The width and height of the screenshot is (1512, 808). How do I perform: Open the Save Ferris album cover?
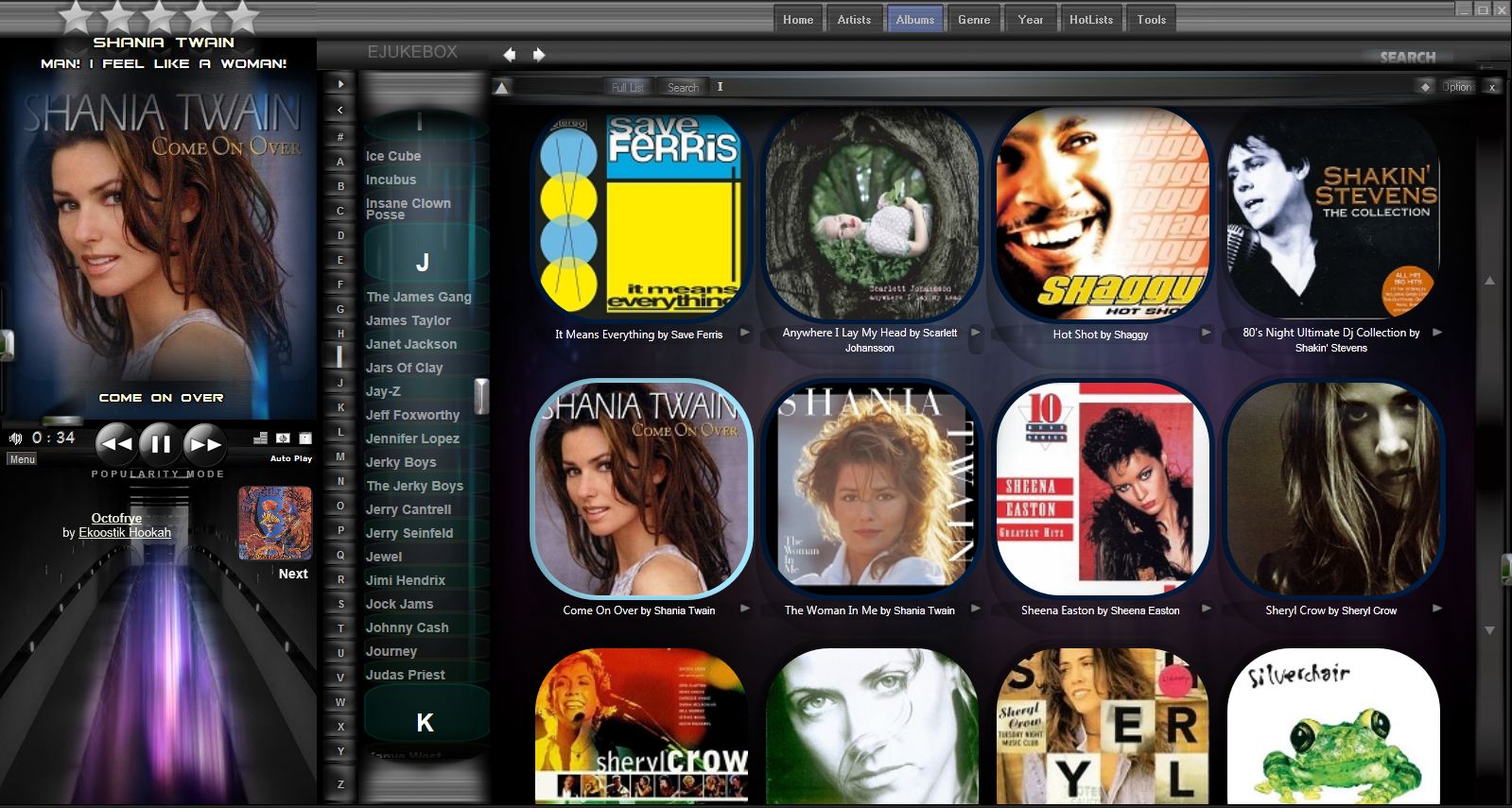point(640,215)
